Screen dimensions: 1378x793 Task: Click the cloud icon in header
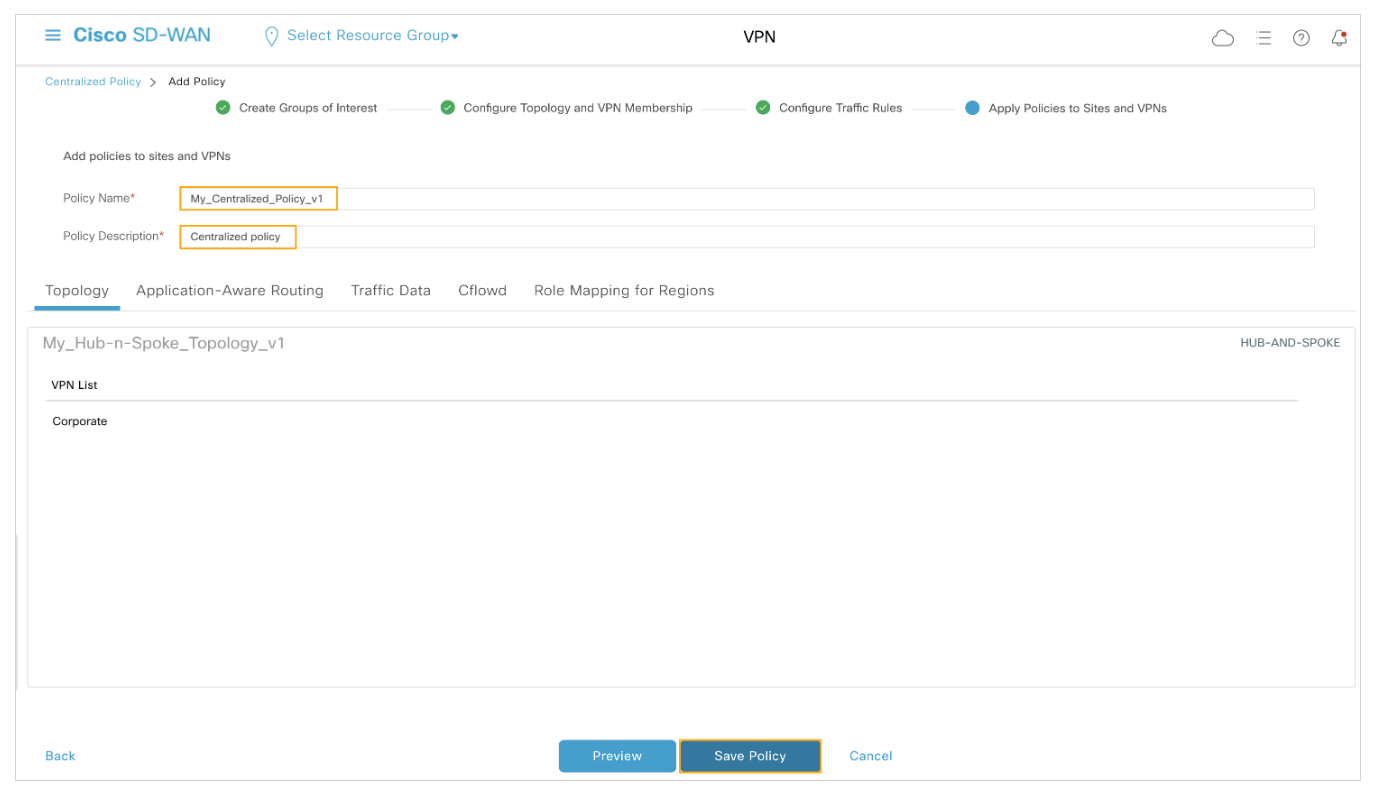click(1222, 38)
